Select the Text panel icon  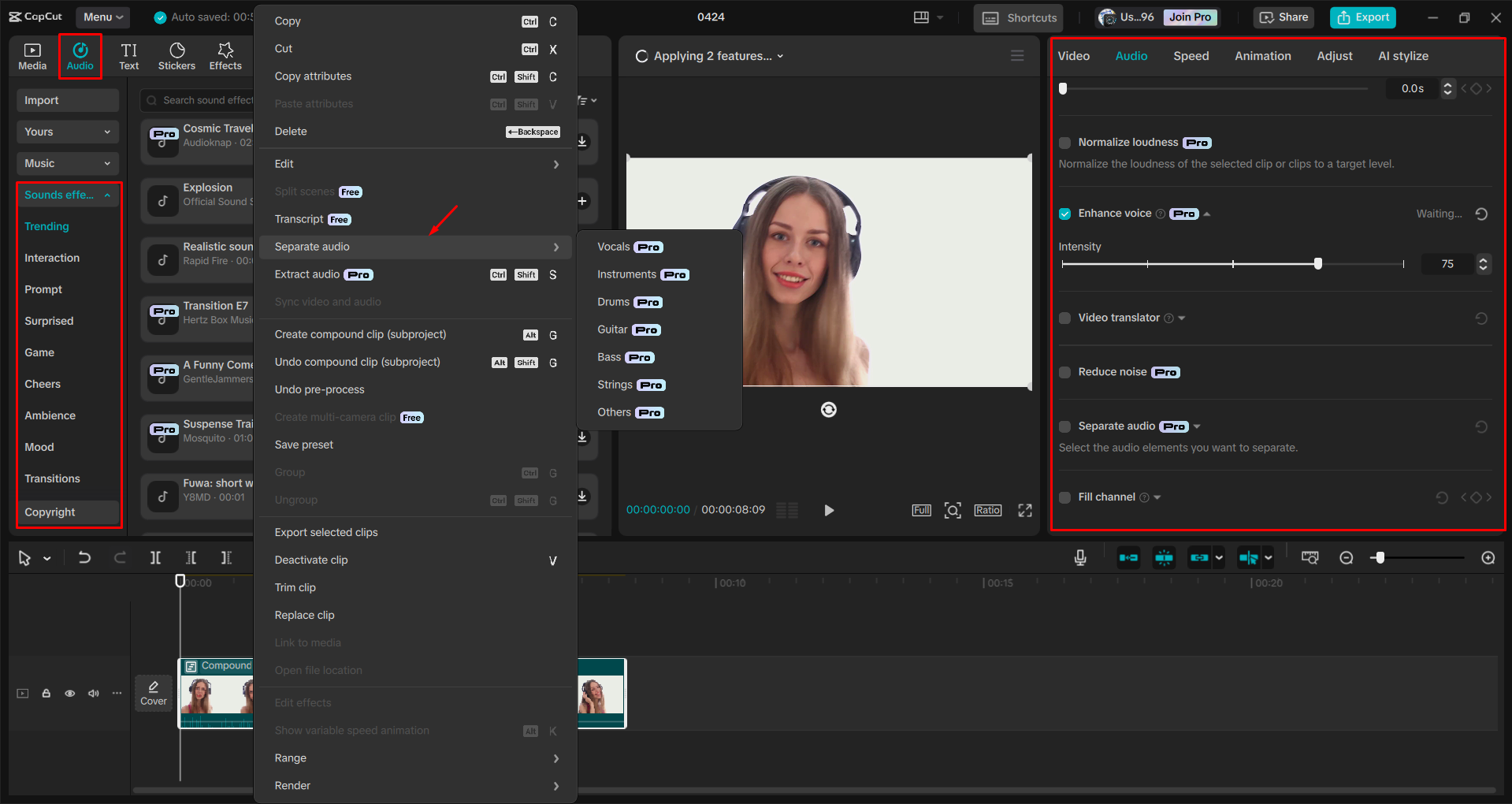[x=128, y=55]
